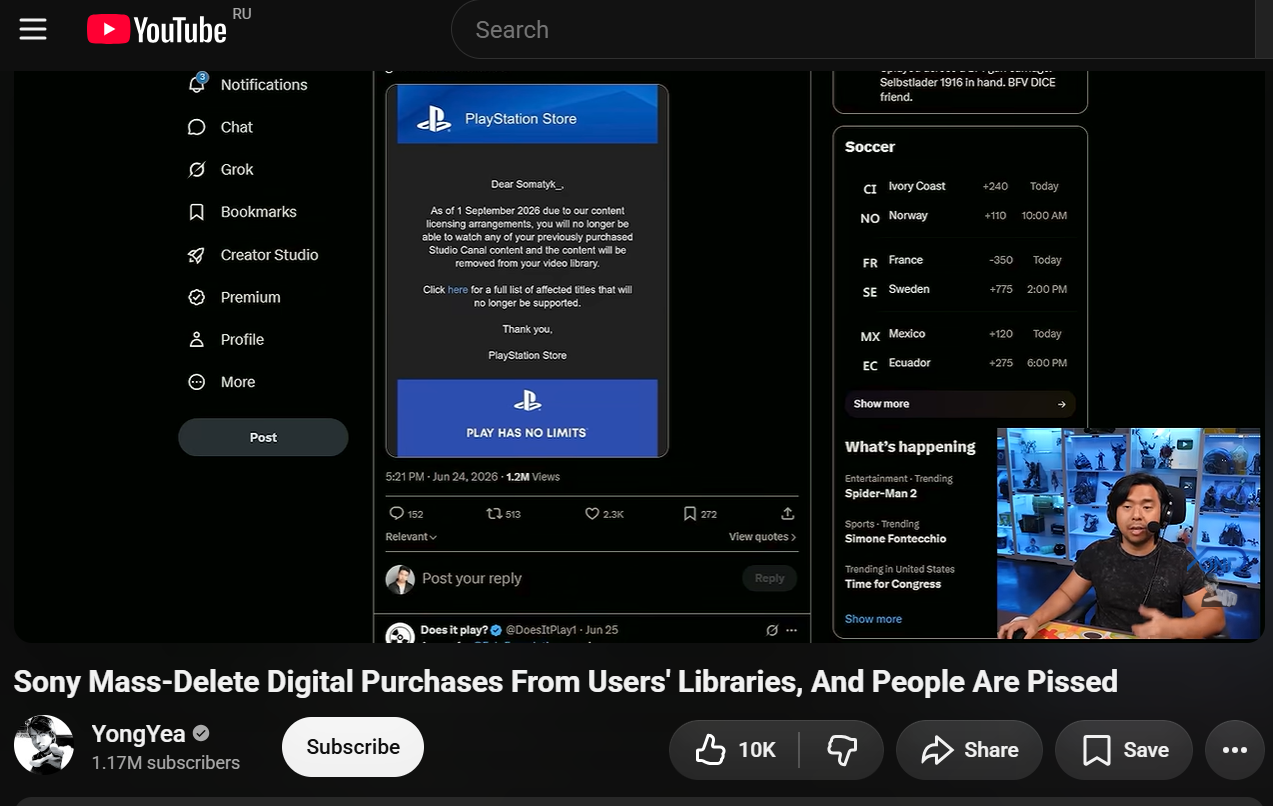Select the Notifications menu label
Screen dimensions: 1273x806
click(264, 85)
